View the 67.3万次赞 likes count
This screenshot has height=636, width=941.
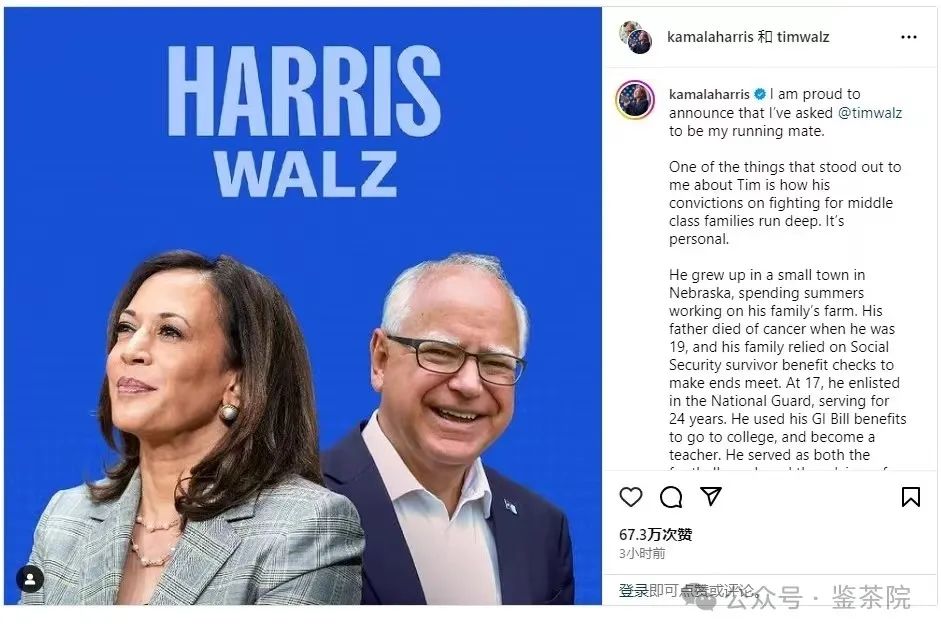(655, 534)
